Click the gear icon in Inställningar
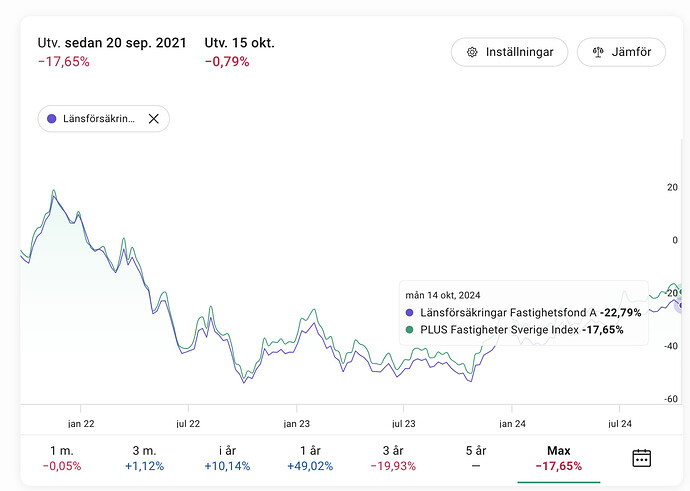 tap(472, 52)
